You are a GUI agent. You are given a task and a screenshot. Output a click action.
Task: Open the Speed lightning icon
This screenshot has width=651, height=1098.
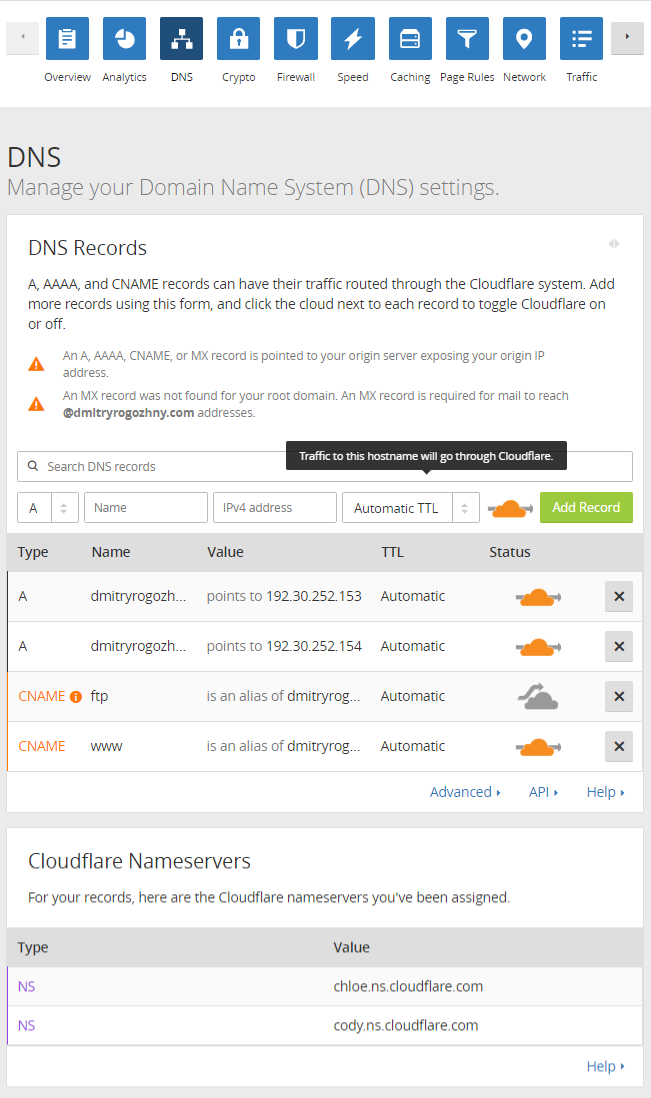353,39
